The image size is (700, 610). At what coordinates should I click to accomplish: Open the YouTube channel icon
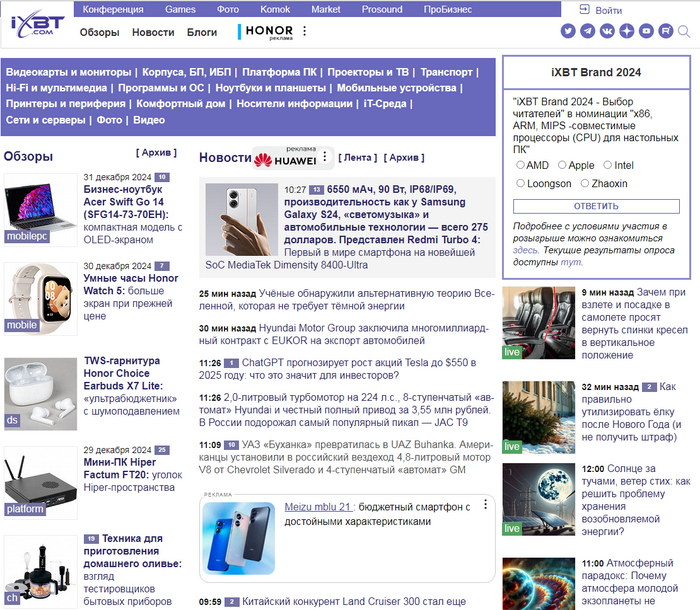pyautogui.click(x=646, y=31)
